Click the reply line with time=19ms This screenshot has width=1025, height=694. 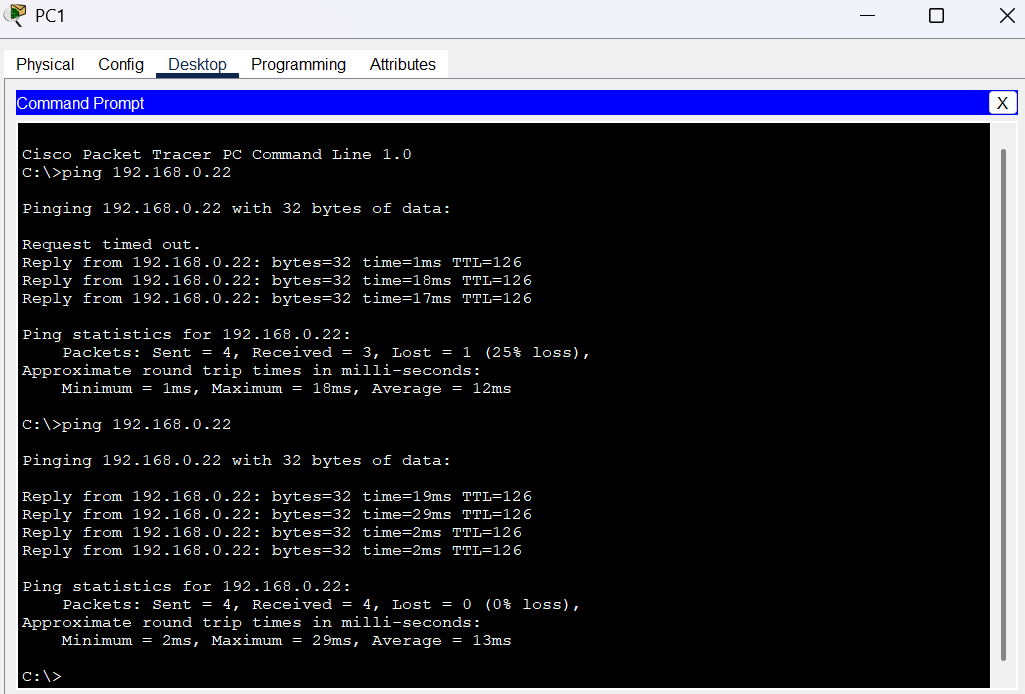277,497
